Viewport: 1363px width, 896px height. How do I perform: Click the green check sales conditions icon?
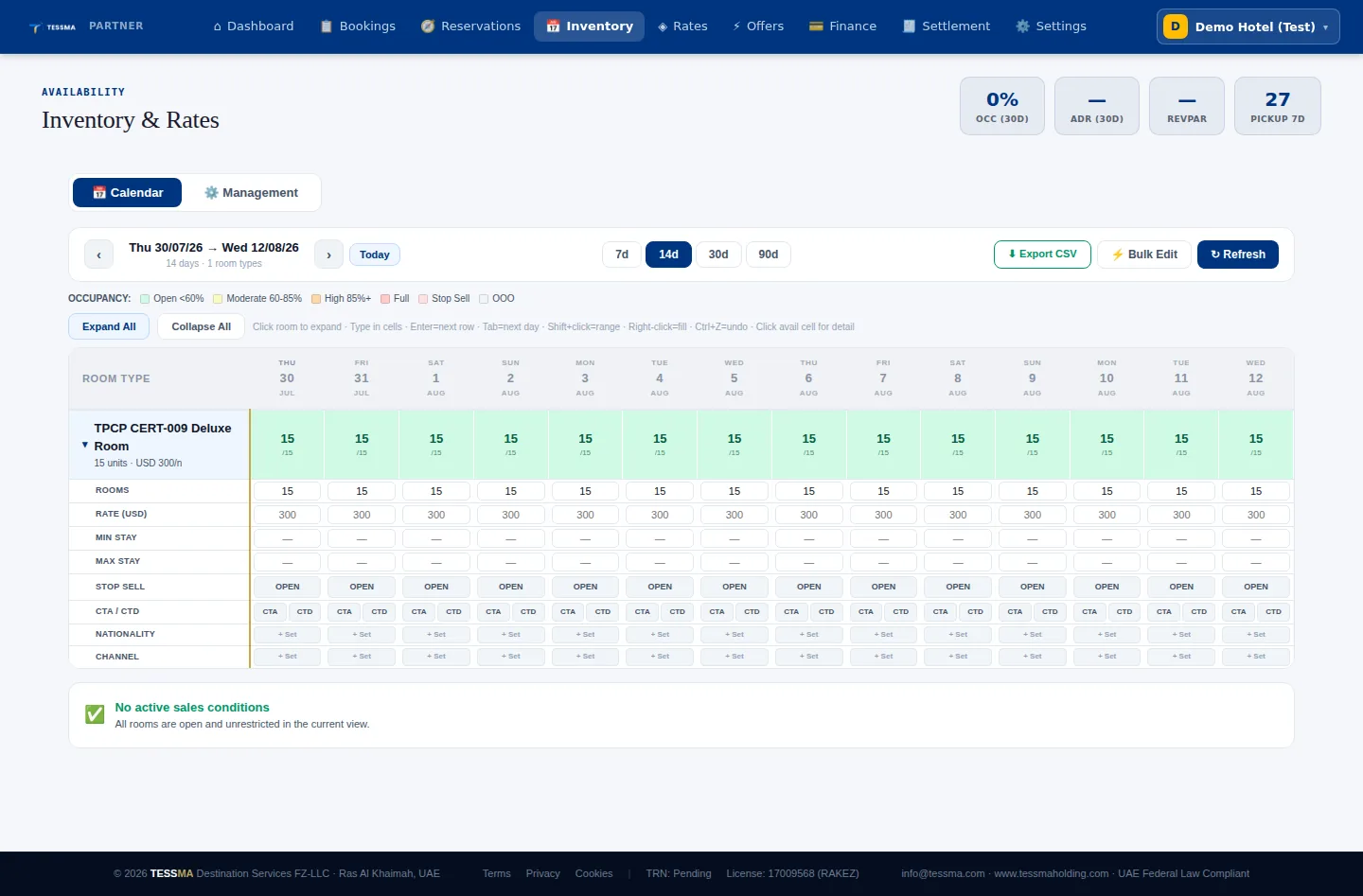point(95,714)
